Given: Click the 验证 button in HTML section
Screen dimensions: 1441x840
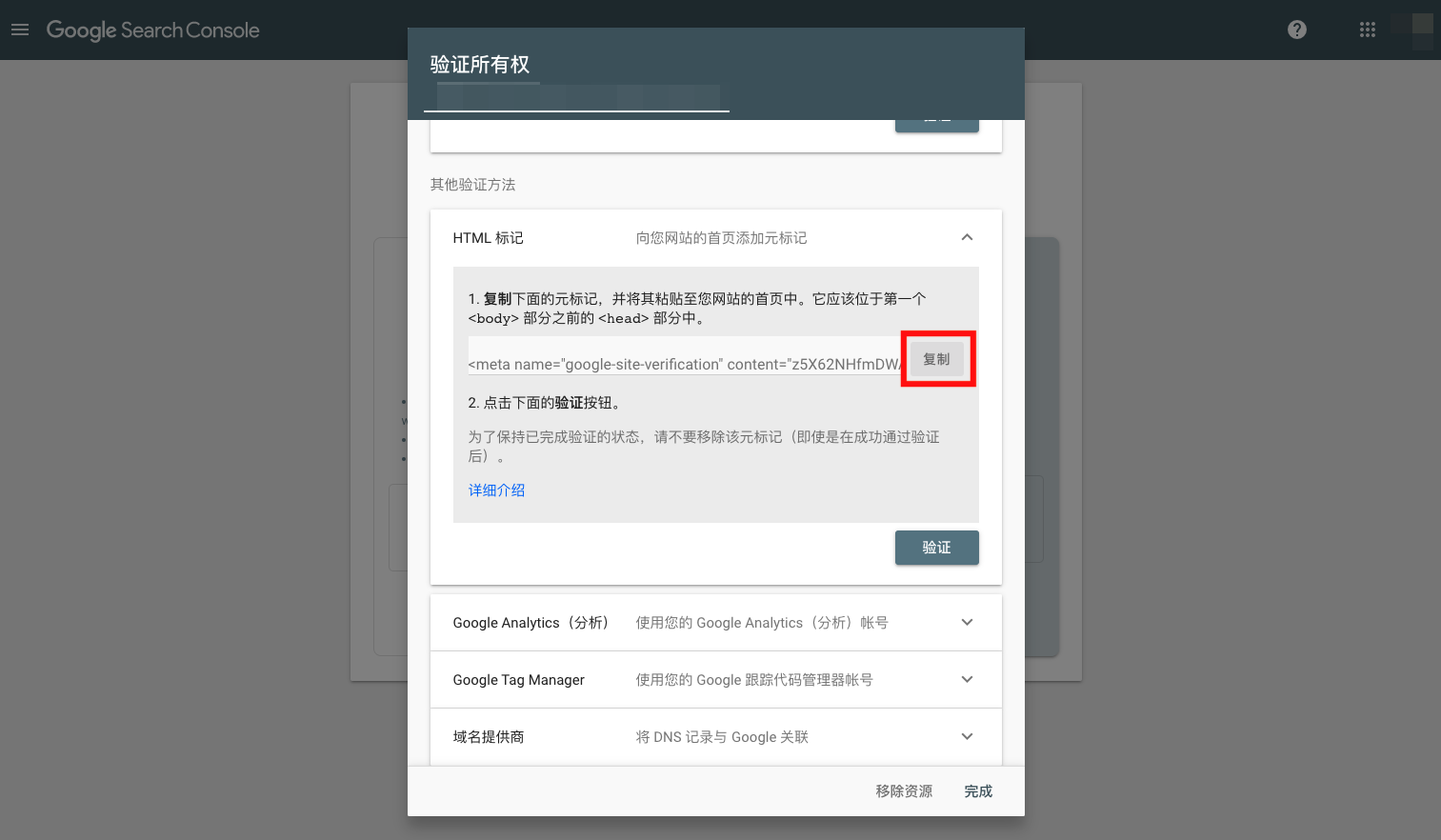Looking at the screenshot, I should pyautogui.click(x=937, y=548).
